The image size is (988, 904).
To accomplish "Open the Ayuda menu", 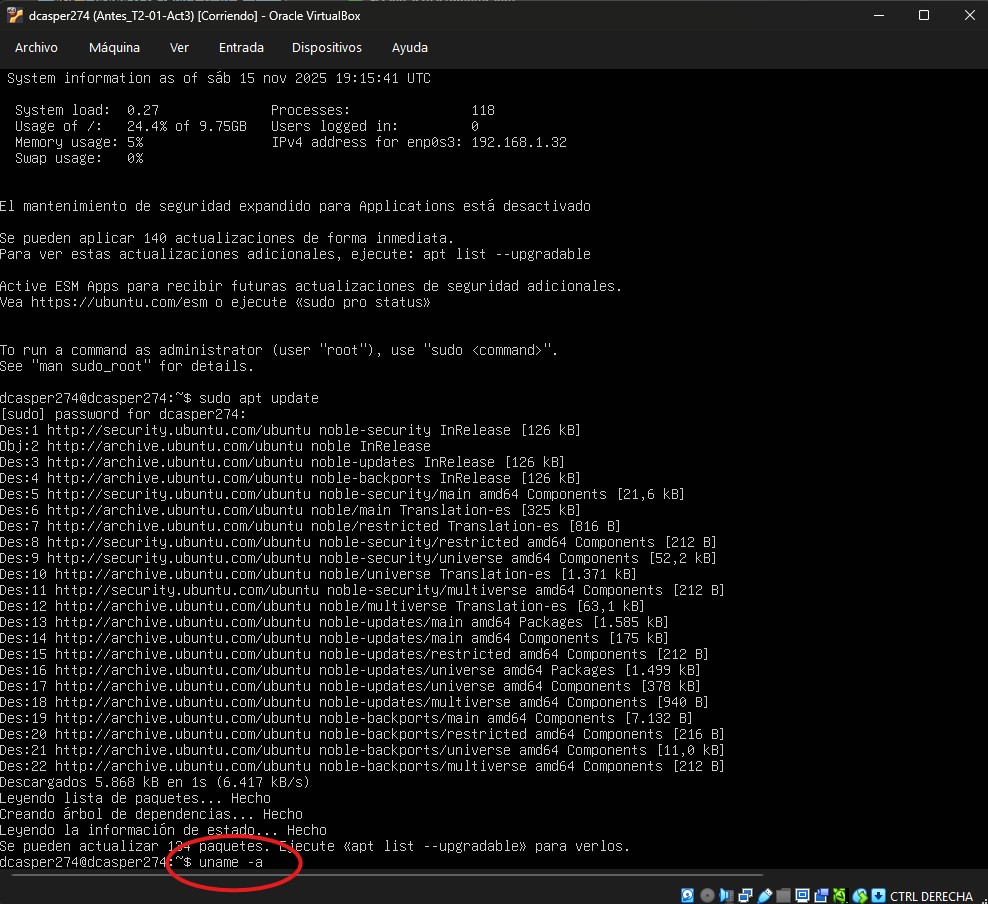I will [410, 48].
